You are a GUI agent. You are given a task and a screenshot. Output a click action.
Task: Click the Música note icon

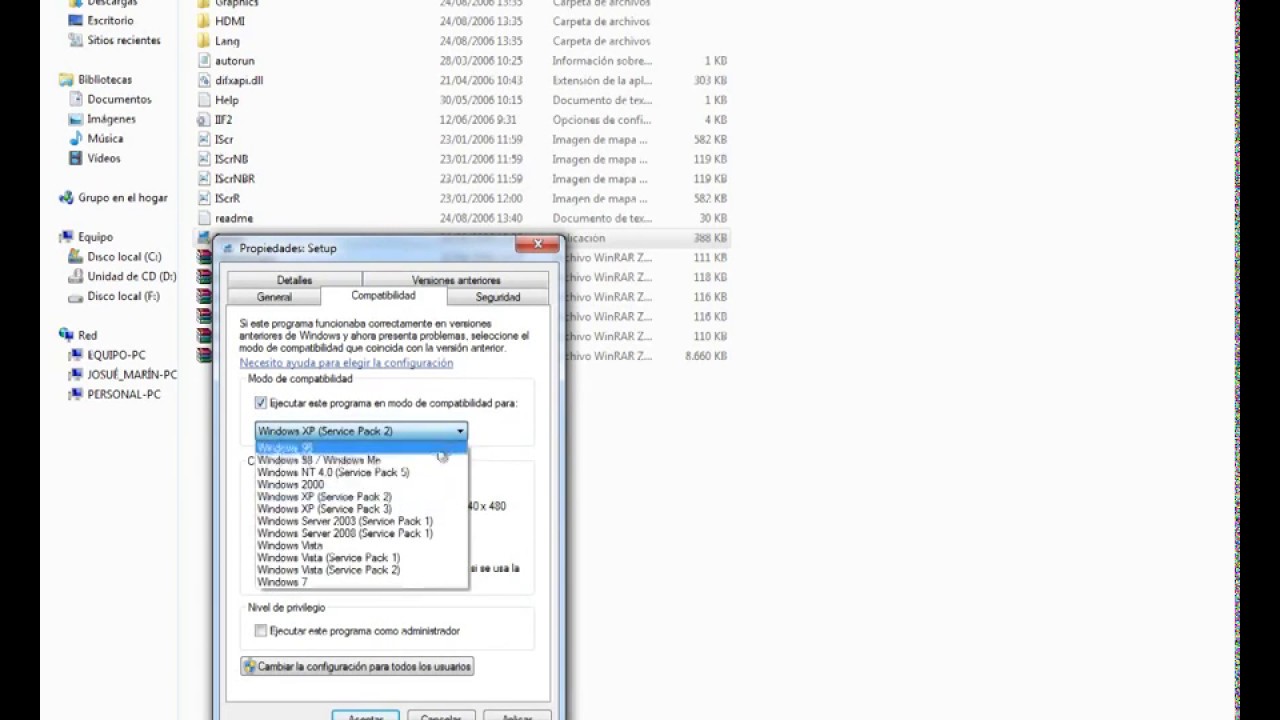(x=76, y=138)
